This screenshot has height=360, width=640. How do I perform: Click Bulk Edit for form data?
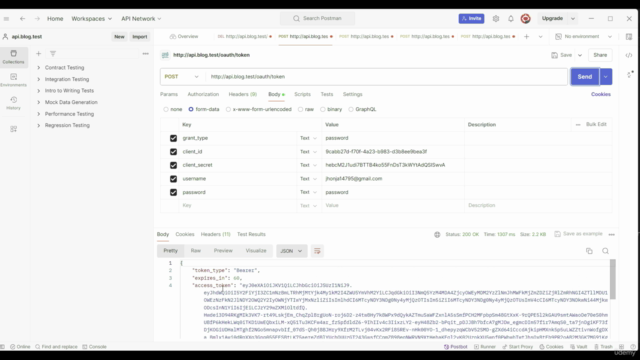[596, 124]
